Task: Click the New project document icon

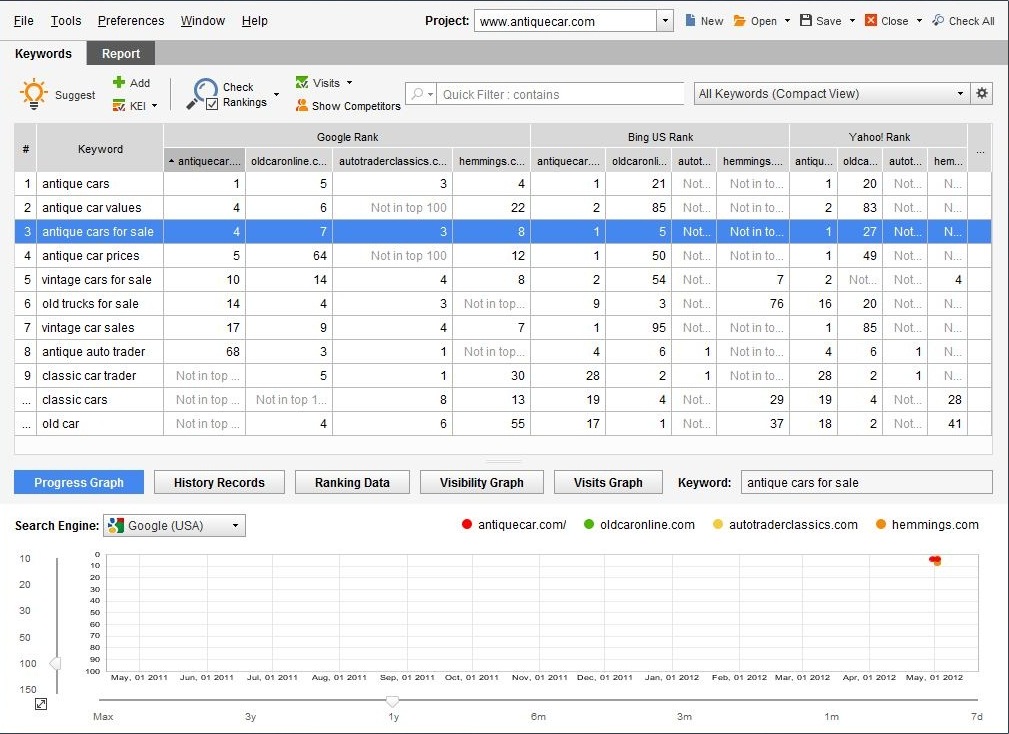Action: (x=690, y=21)
